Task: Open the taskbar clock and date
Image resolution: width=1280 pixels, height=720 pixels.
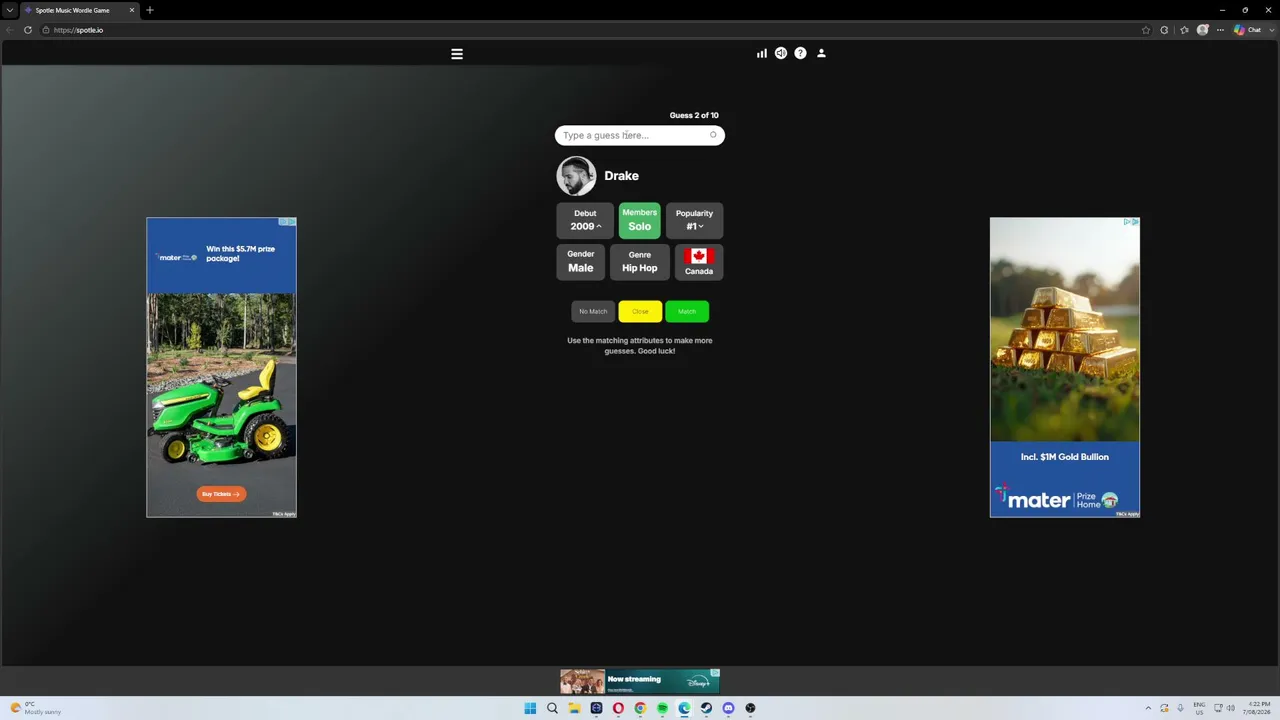Action: (1257, 708)
